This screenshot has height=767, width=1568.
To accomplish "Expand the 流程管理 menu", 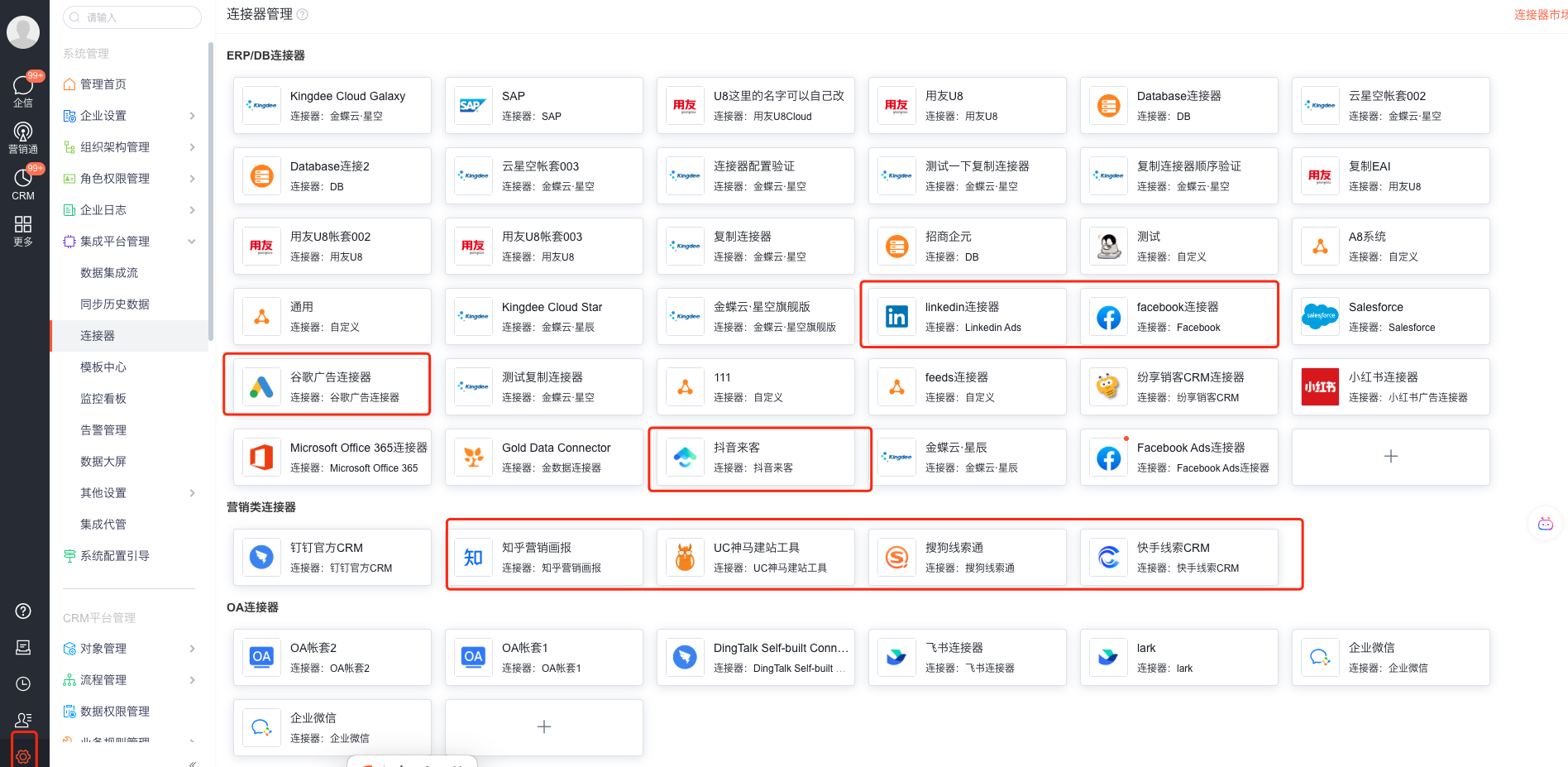I will point(192,680).
